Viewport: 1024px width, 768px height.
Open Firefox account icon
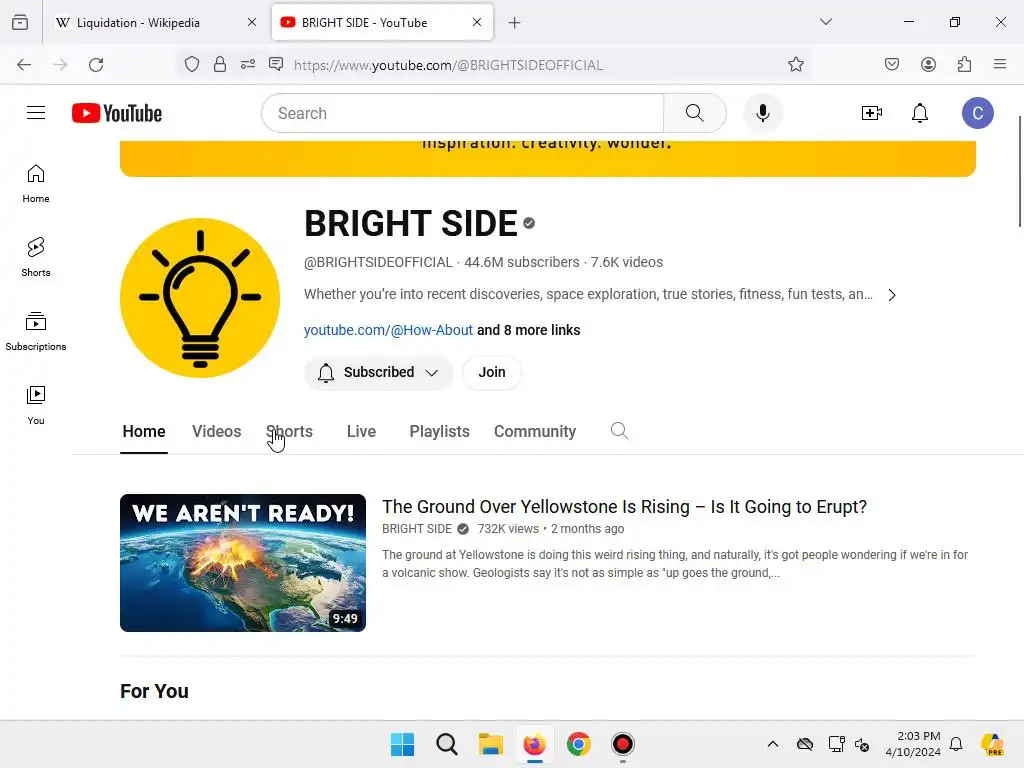928,64
